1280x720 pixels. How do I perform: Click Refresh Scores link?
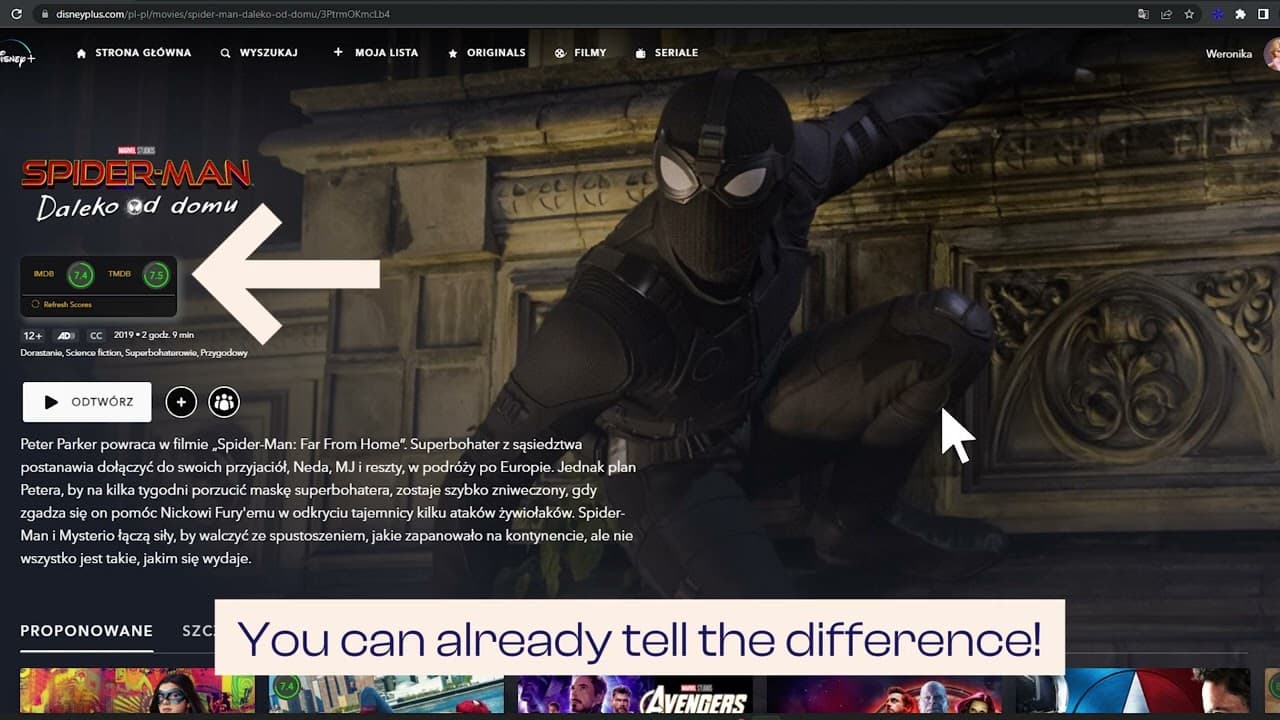[x=68, y=304]
